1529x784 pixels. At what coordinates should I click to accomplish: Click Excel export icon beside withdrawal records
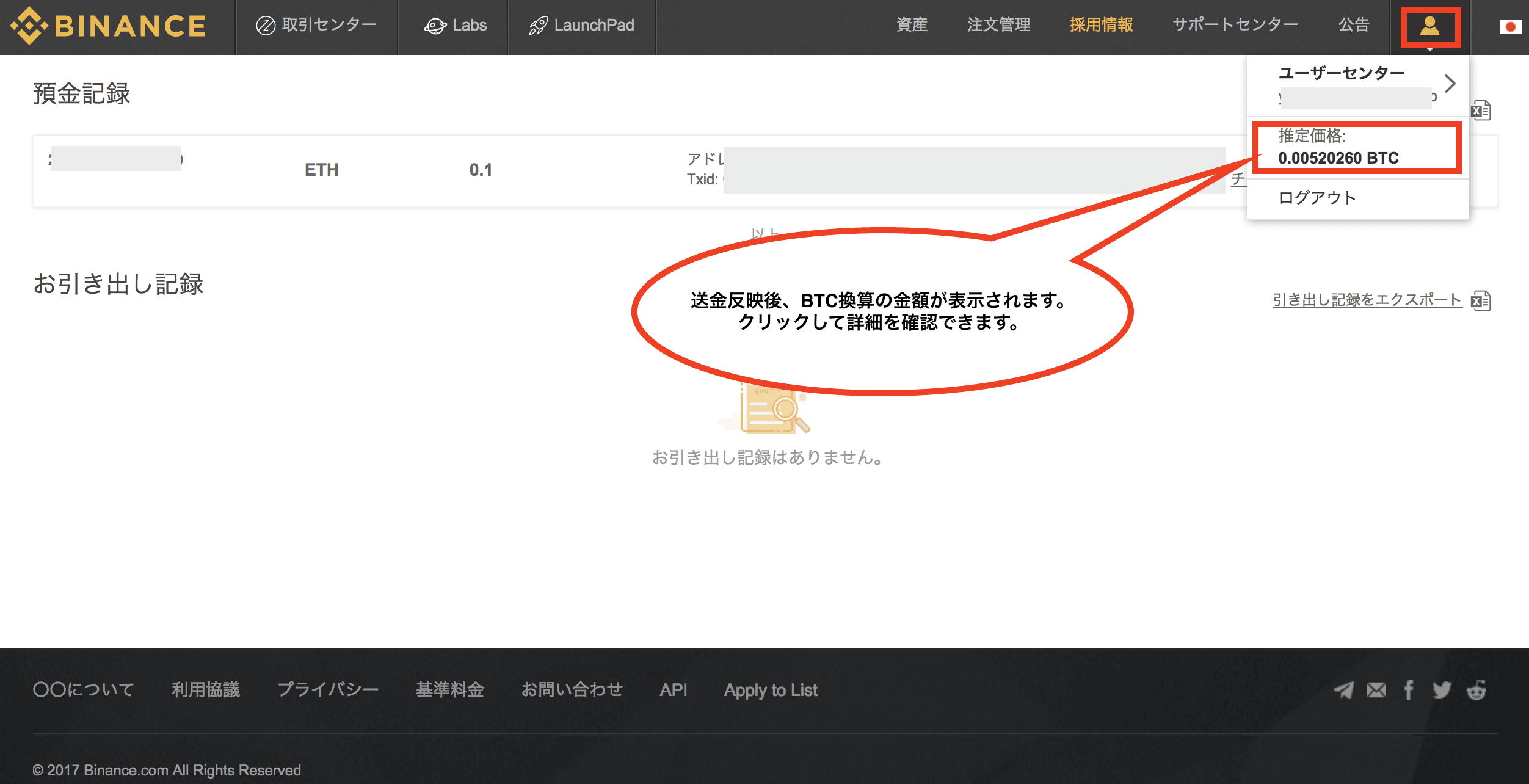(x=1481, y=300)
